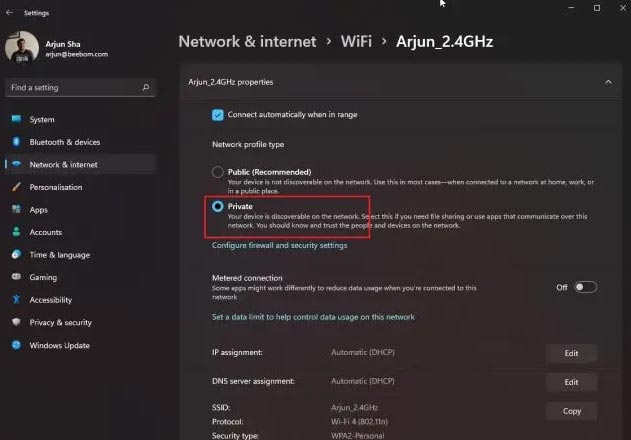Collapse the Arjun_2.4GHz properties chevron
631x440 pixels.
608,82
